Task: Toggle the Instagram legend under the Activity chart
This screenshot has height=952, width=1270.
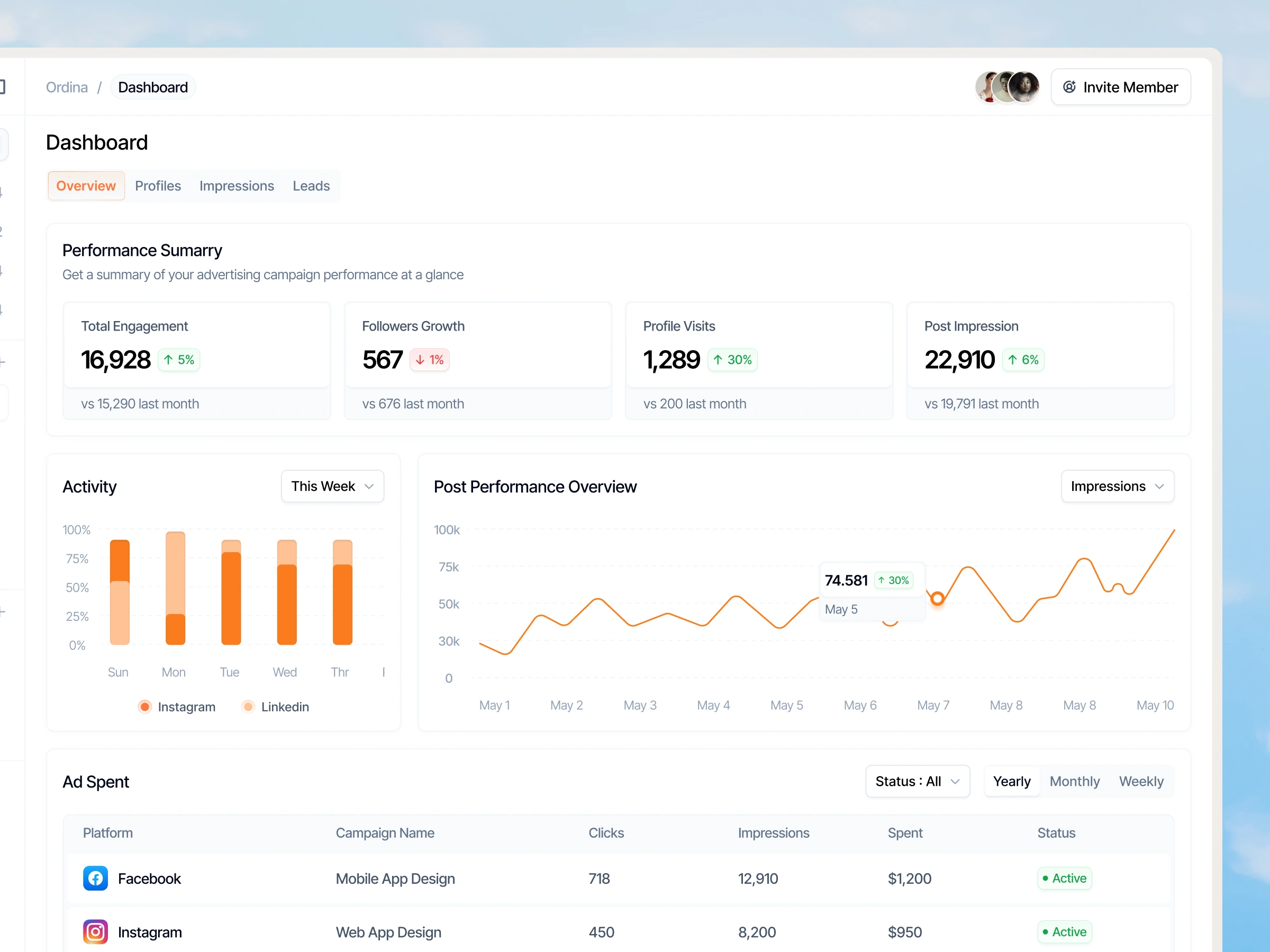Action: [x=177, y=707]
